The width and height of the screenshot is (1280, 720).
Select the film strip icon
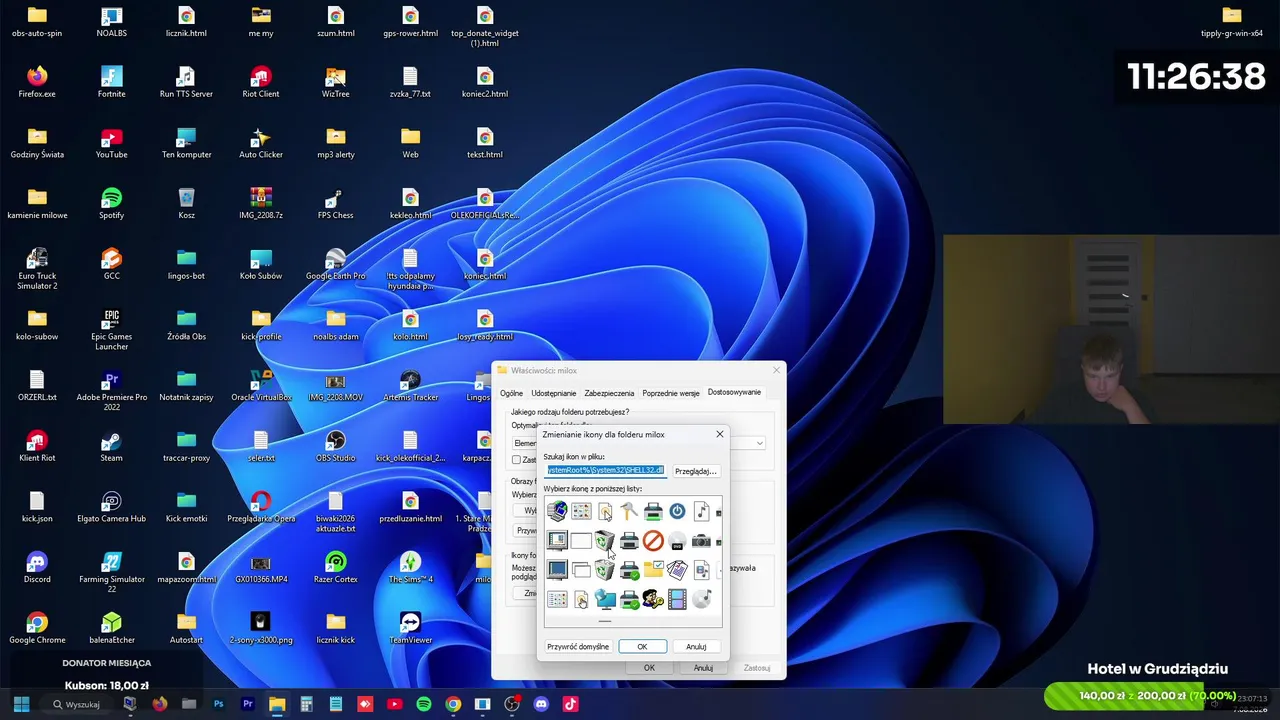point(677,599)
